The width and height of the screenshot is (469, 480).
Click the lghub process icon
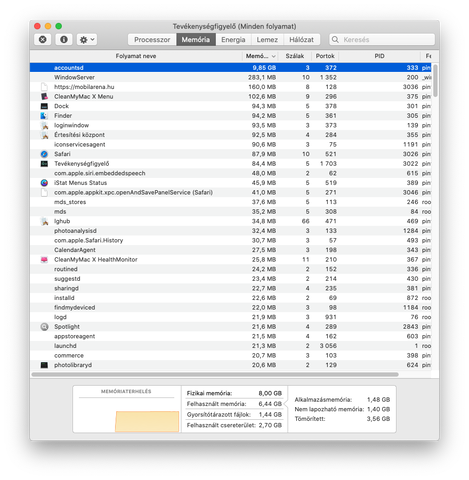click(x=44, y=221)
